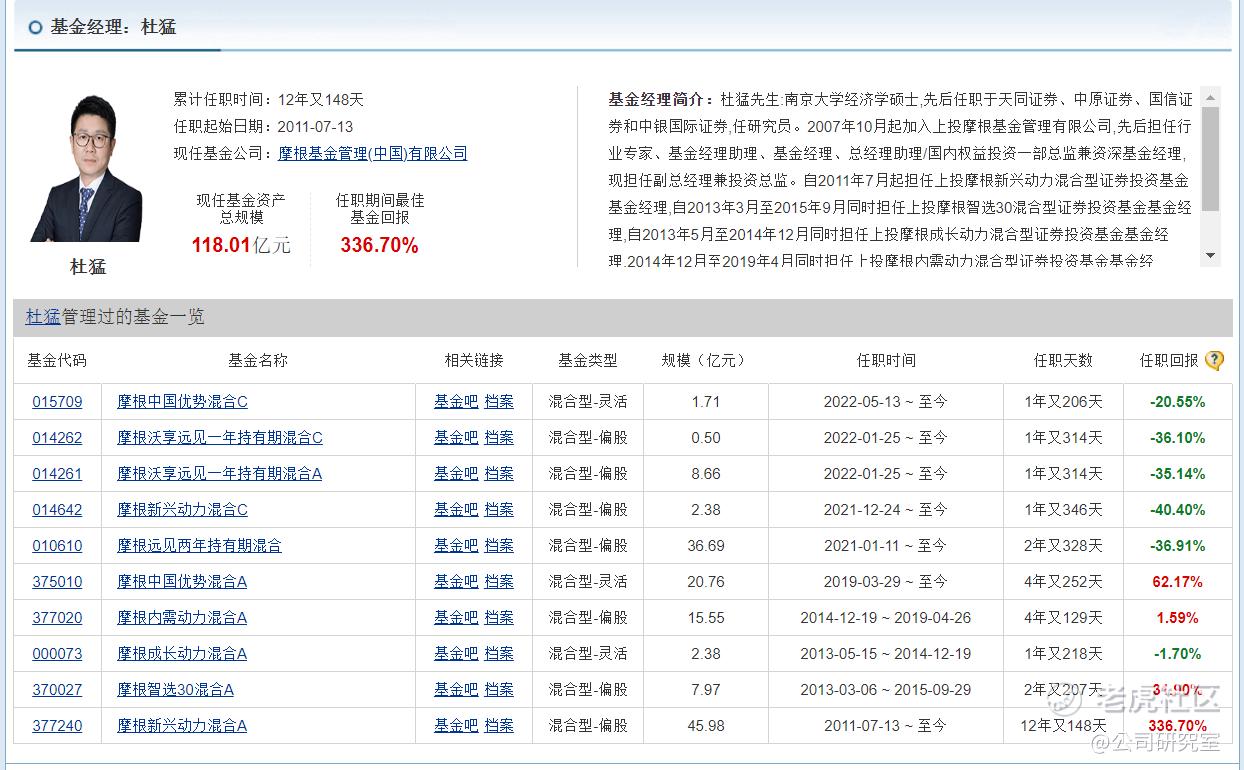Click the 任职天数 column header
Image resolution: width=1244 pixels, height=770 pixels.
point(1063,361)
